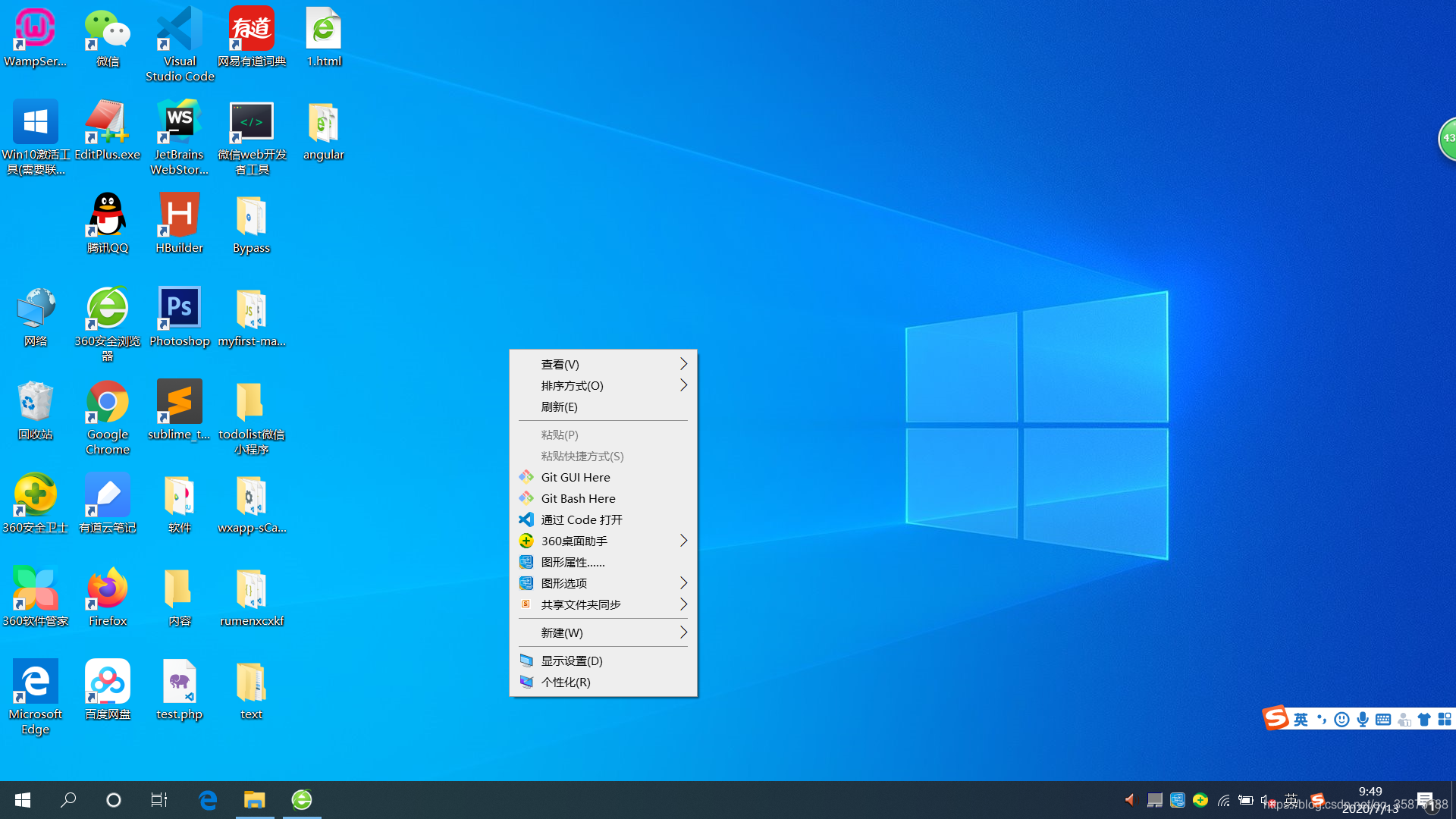Toggle the Sogou IME microphone voice input

[x=1363, y=720]
